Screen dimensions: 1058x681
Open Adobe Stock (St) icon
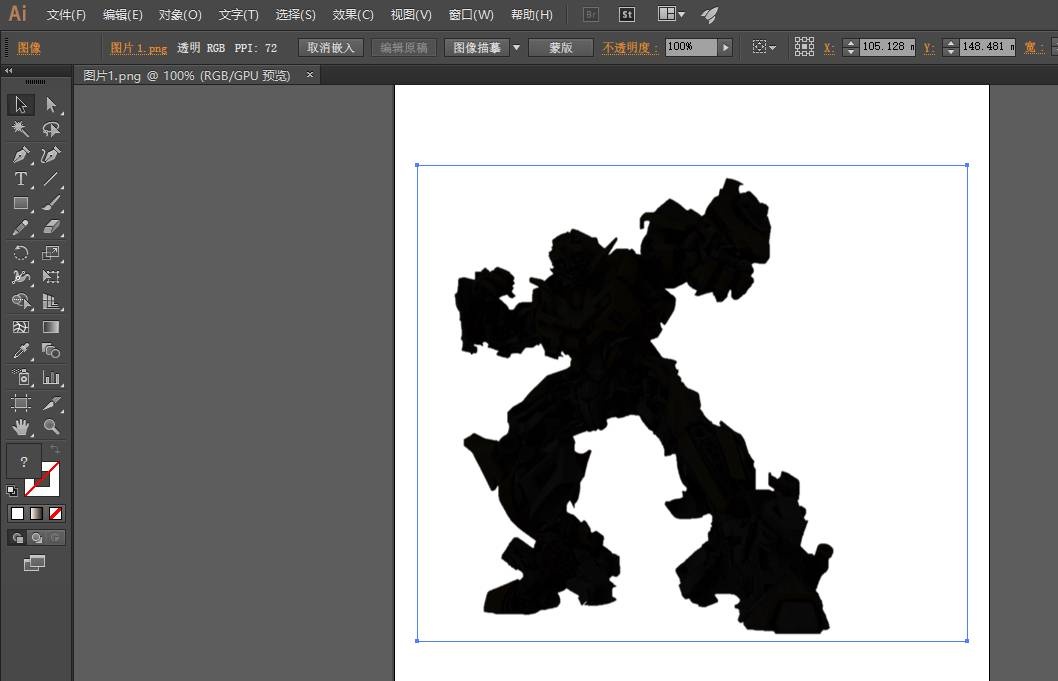[627, 15]
